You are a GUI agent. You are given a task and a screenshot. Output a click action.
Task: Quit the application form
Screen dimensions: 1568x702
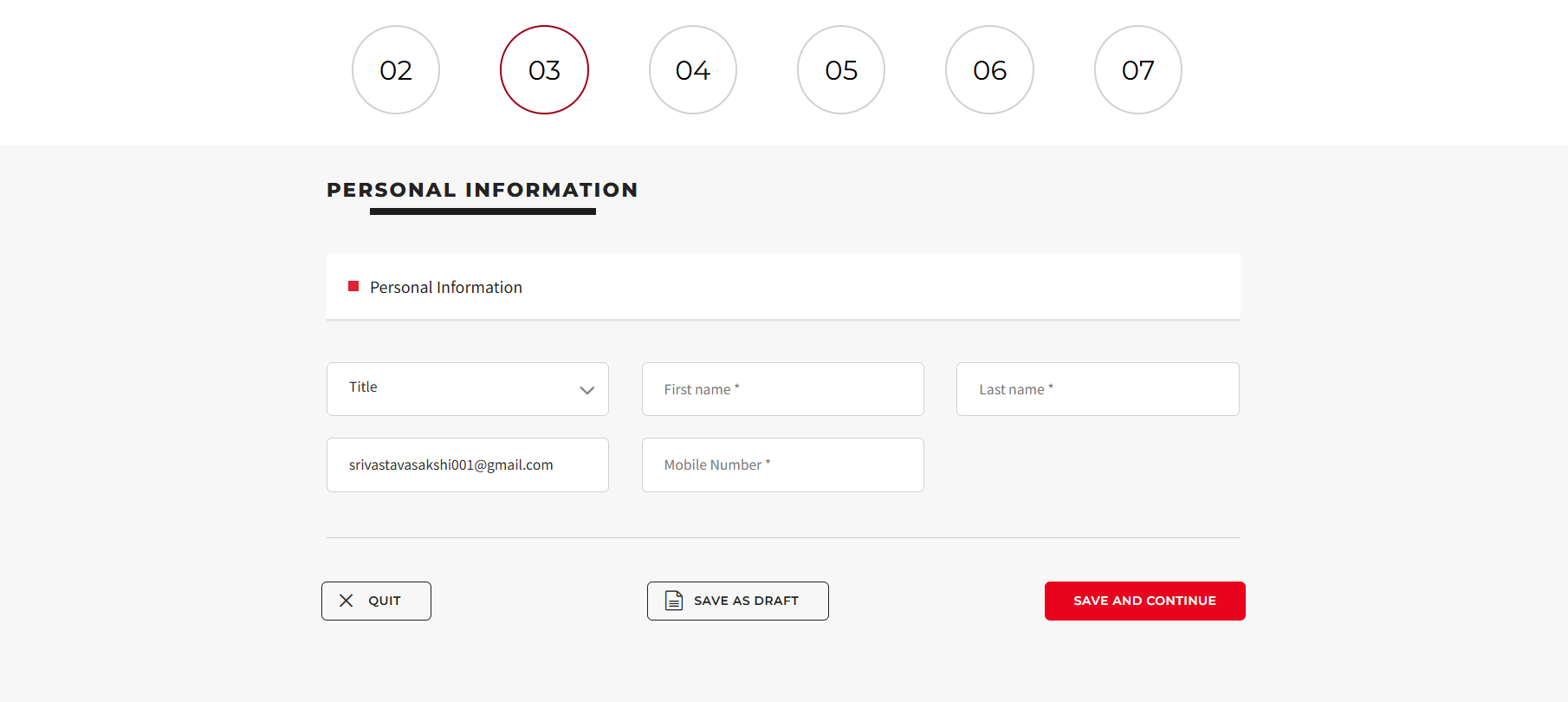(x=376, y=601)
